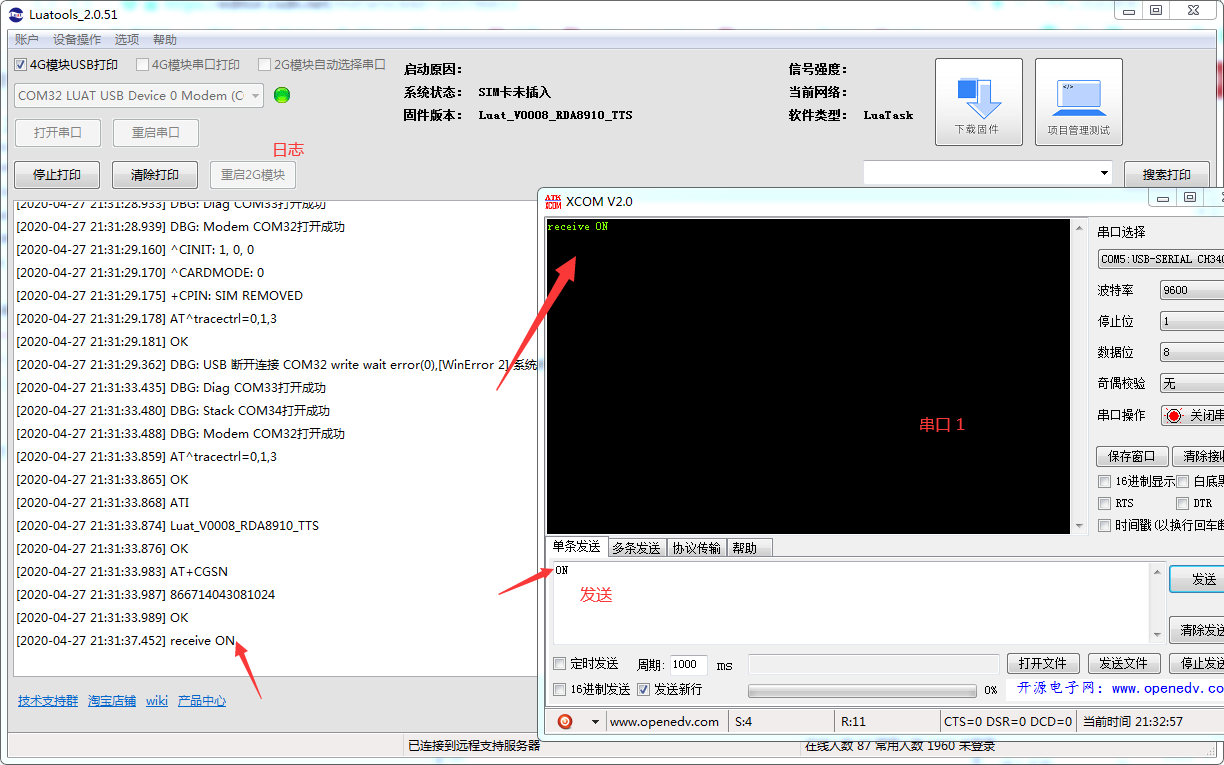Screen dimensions: 1224x765
Task: Click the 周期 period input field
Action: [687, 664]
